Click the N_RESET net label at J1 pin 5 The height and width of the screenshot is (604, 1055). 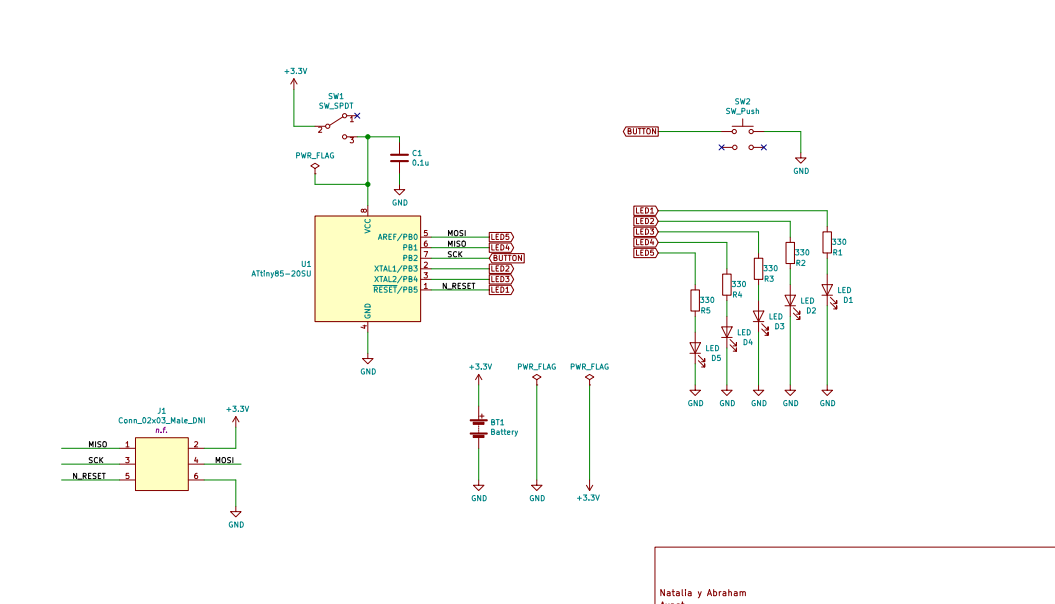click(89, 476)
